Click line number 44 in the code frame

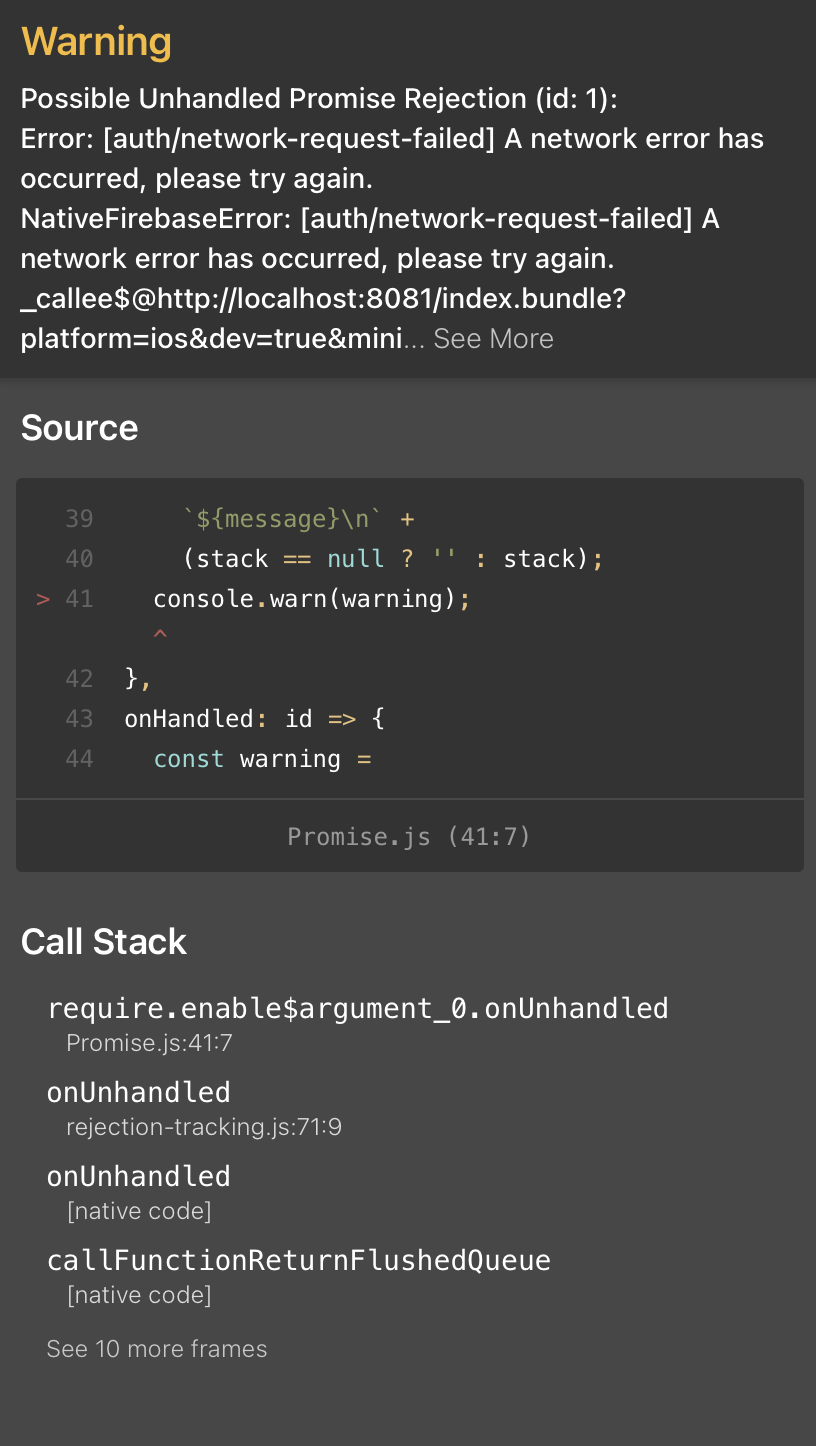click(x=79, y=759)
